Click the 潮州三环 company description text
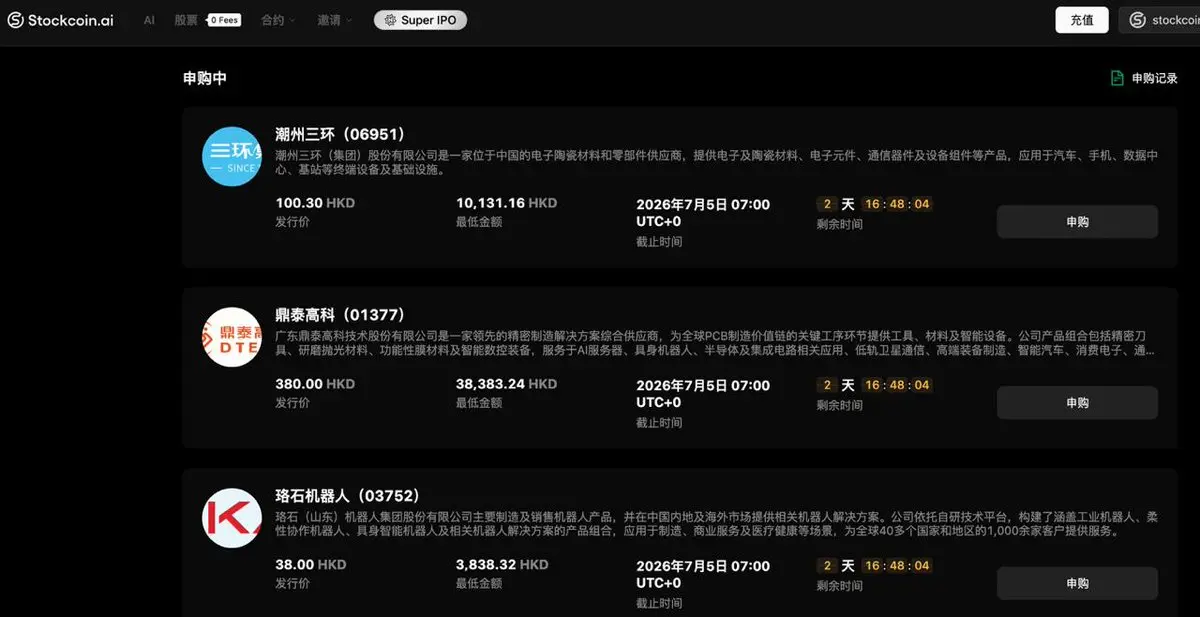Image resolution: width=1200 pixels, height=617 pixels. pos(717,163)
